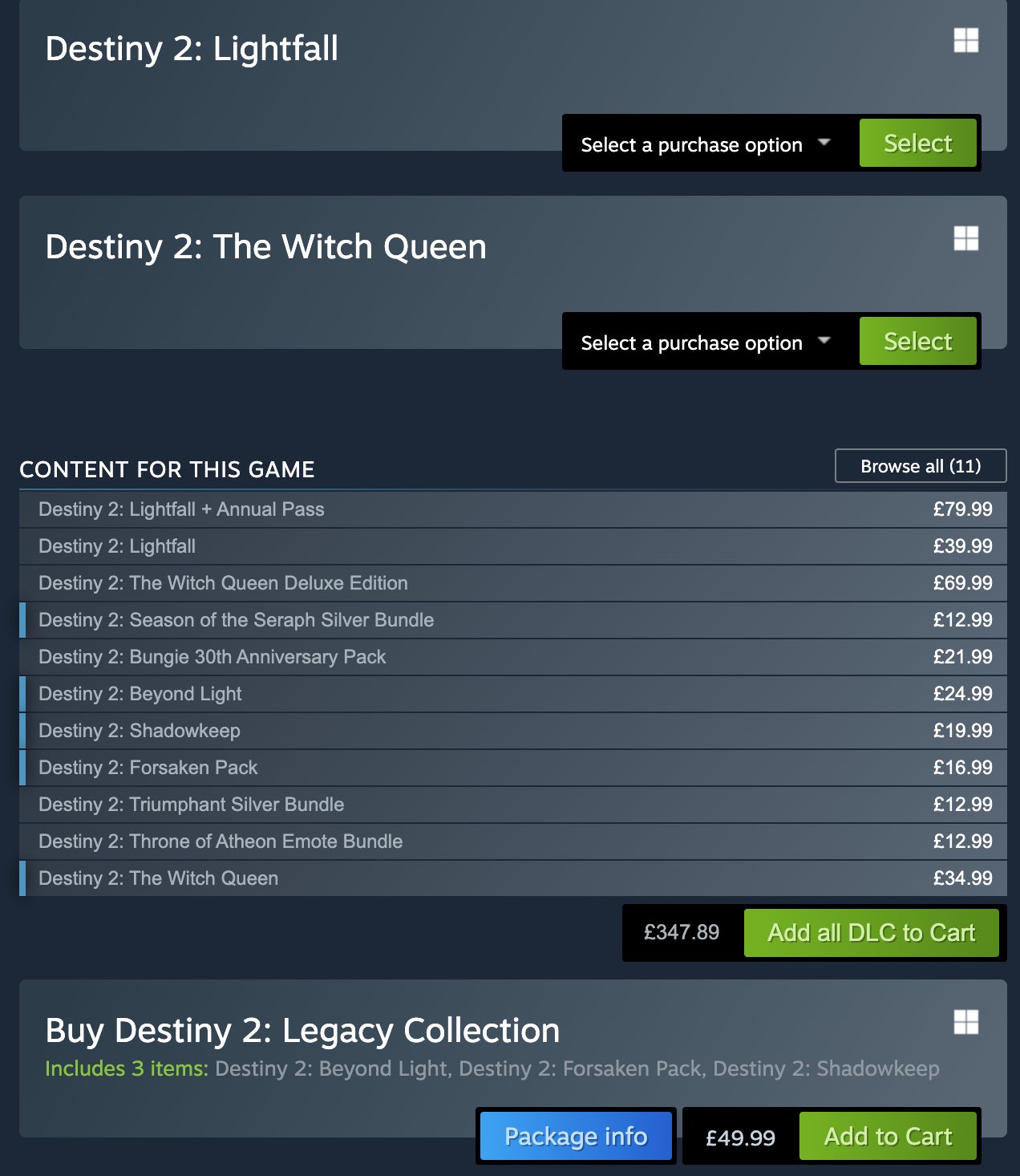The width and height of the screenshot is (1020, 1176).
Task: Click Browse all (11) button
Action: click(x=920, y=466)
